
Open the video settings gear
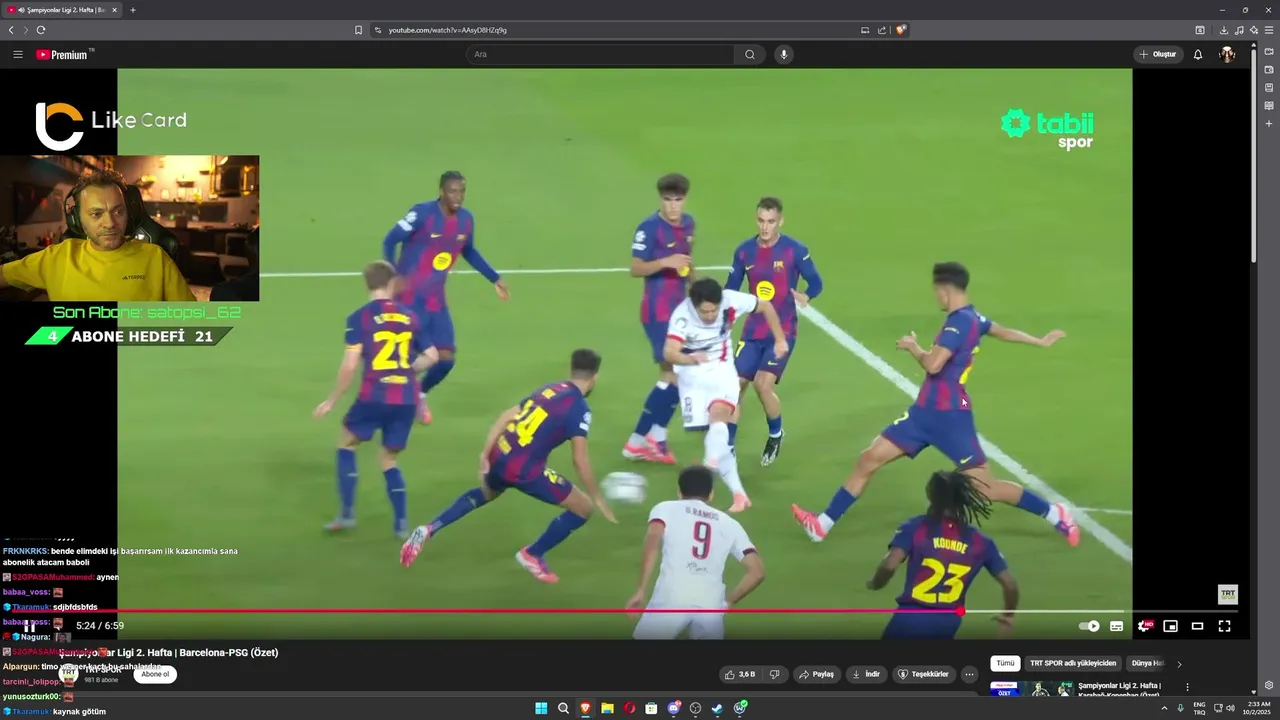pyautogui.click(x=1144, y=626)
